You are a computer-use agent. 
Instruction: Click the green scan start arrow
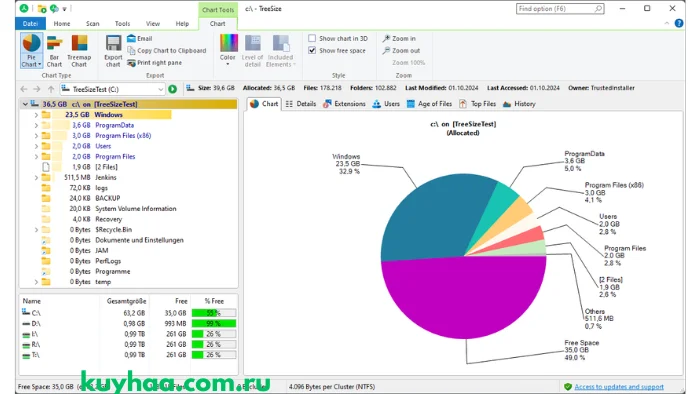click(x=172, y=89)
